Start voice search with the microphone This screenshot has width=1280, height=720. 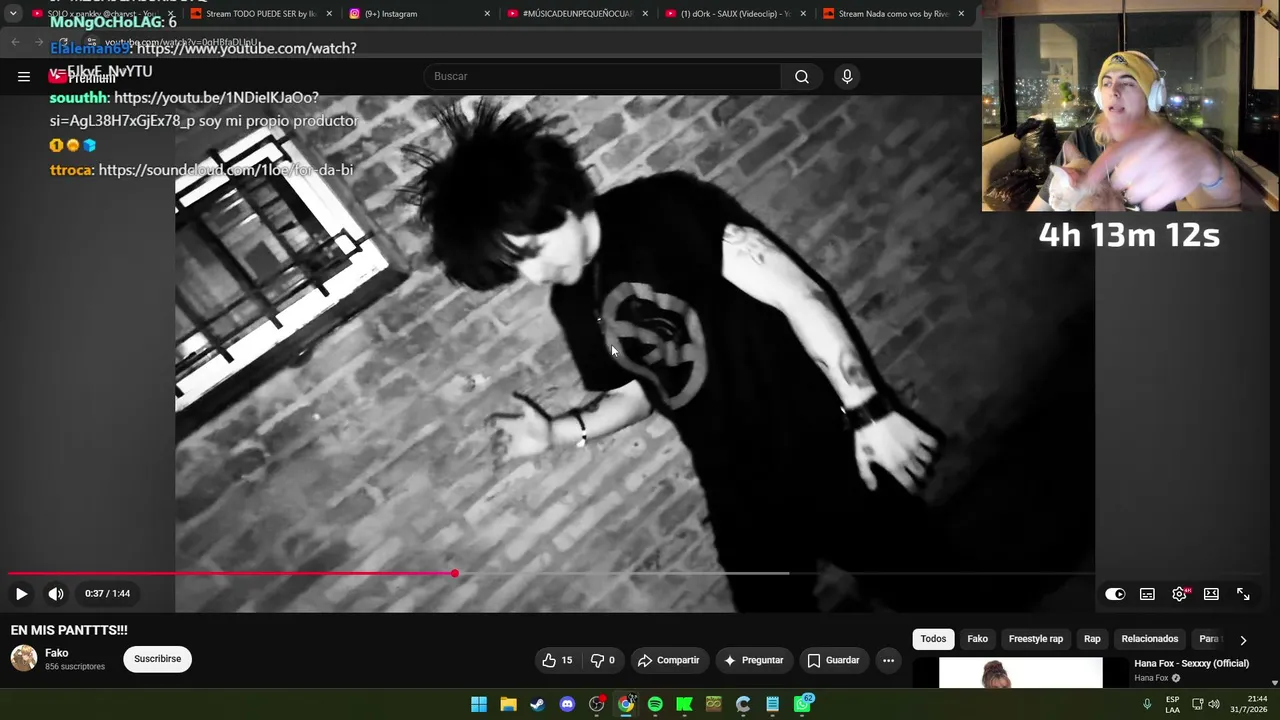coord(847,76)
